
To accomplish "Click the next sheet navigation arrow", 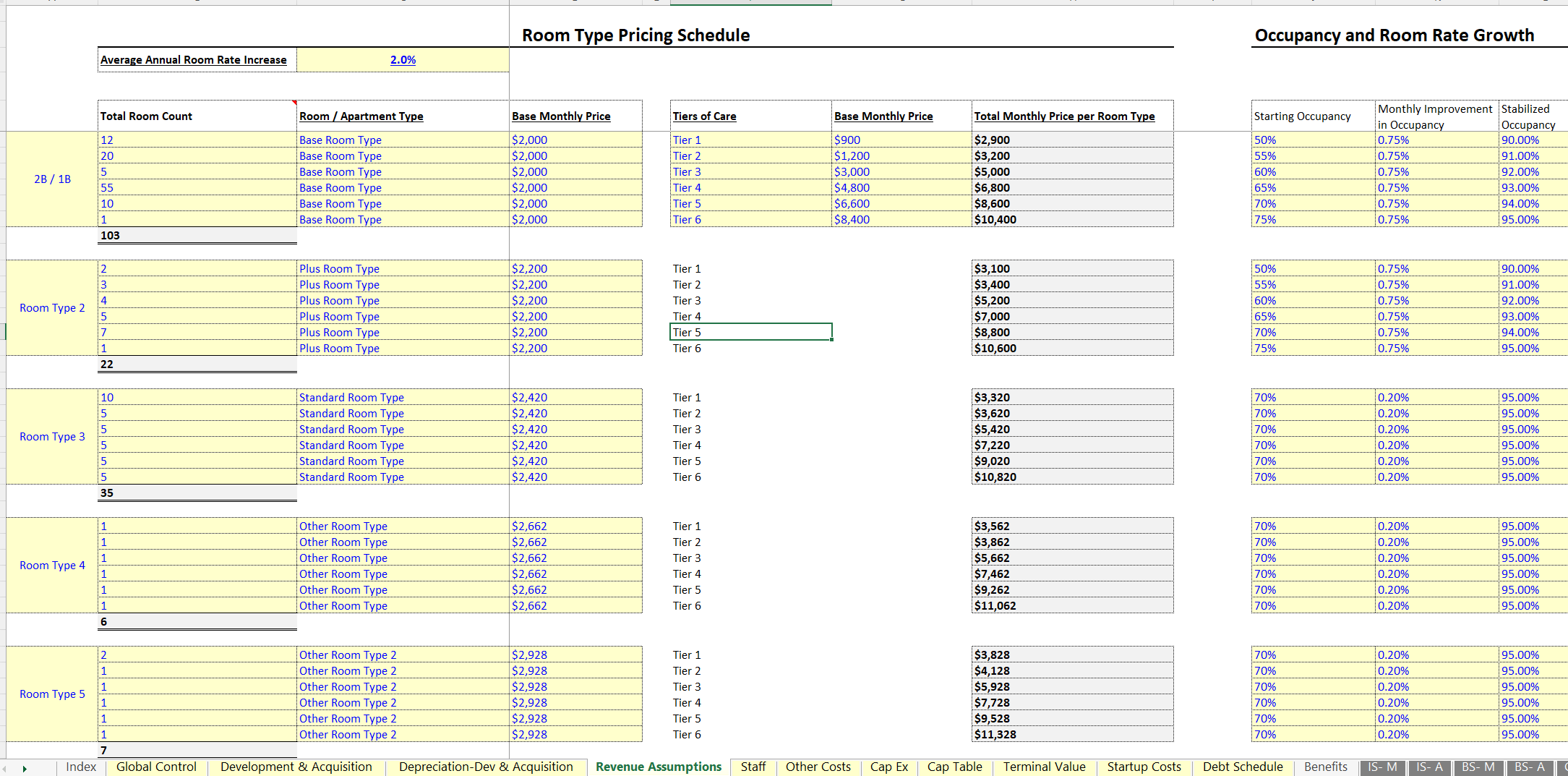I will point(24,767).
